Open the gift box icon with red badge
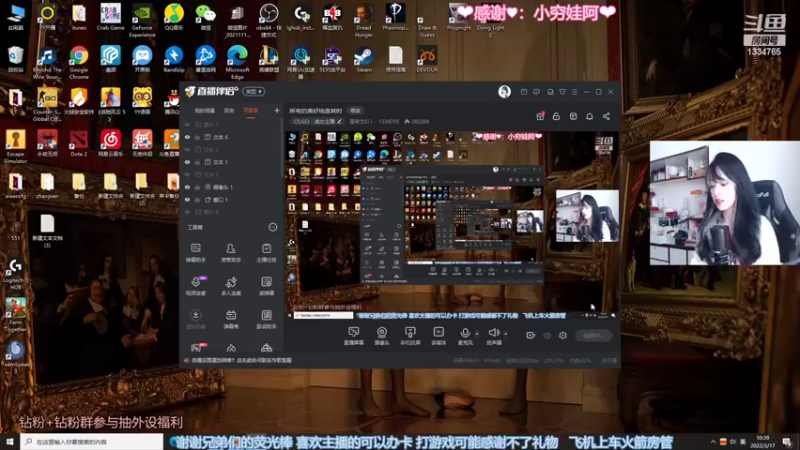The width and height of the screenshot is (800, 450). click(540, 116)
